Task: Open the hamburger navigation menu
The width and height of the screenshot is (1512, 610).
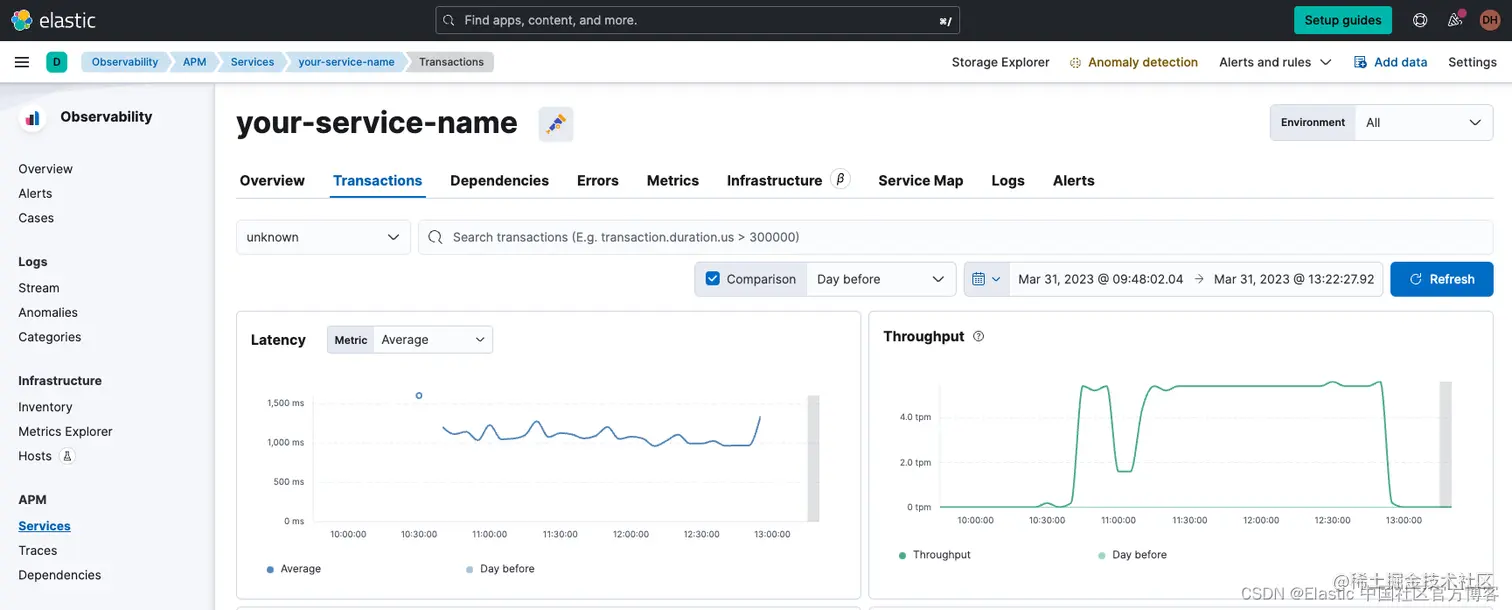Action: 22,62
